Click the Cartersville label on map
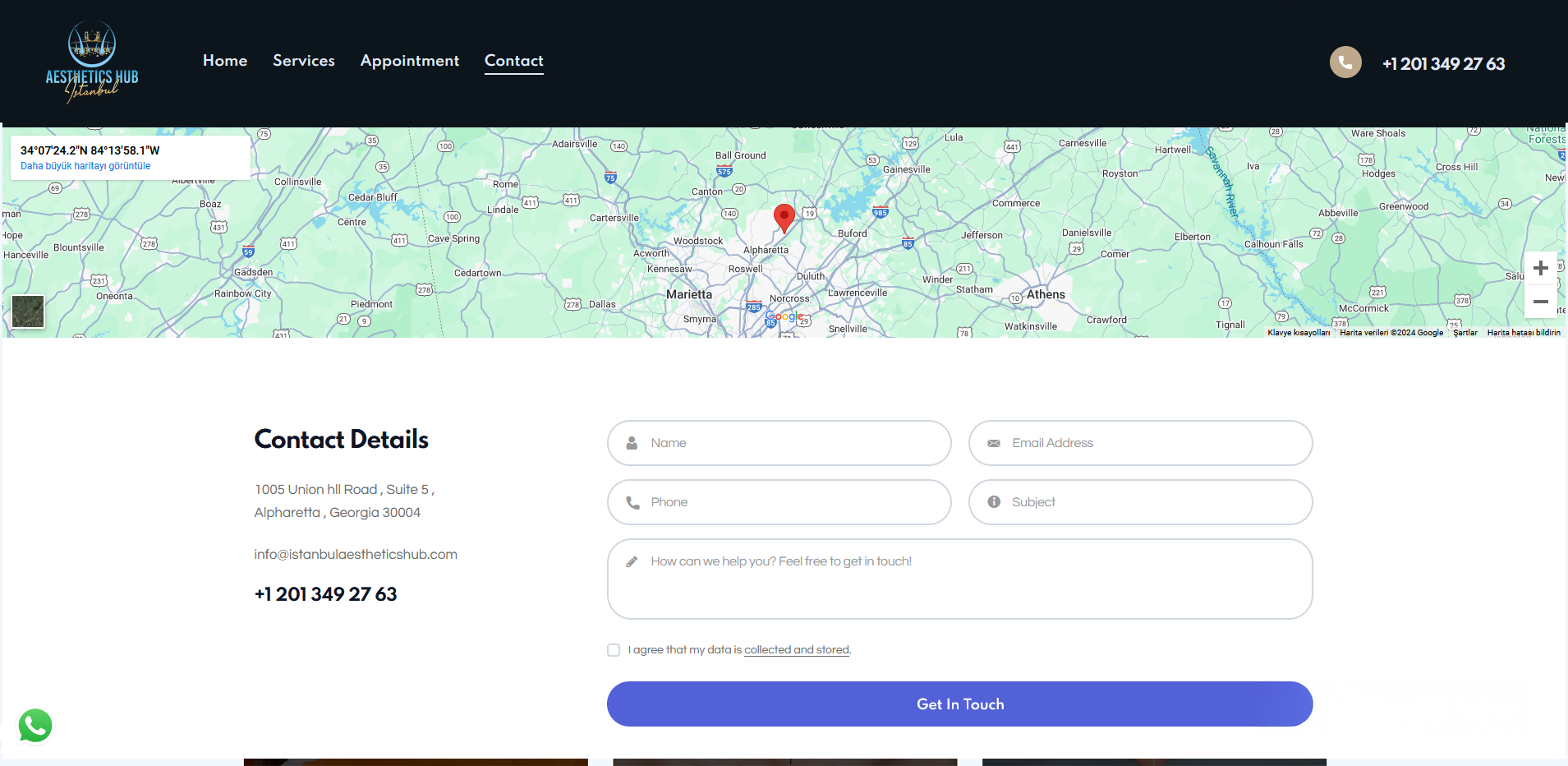This screenshot has height=766, width=1568. point(614,218)
